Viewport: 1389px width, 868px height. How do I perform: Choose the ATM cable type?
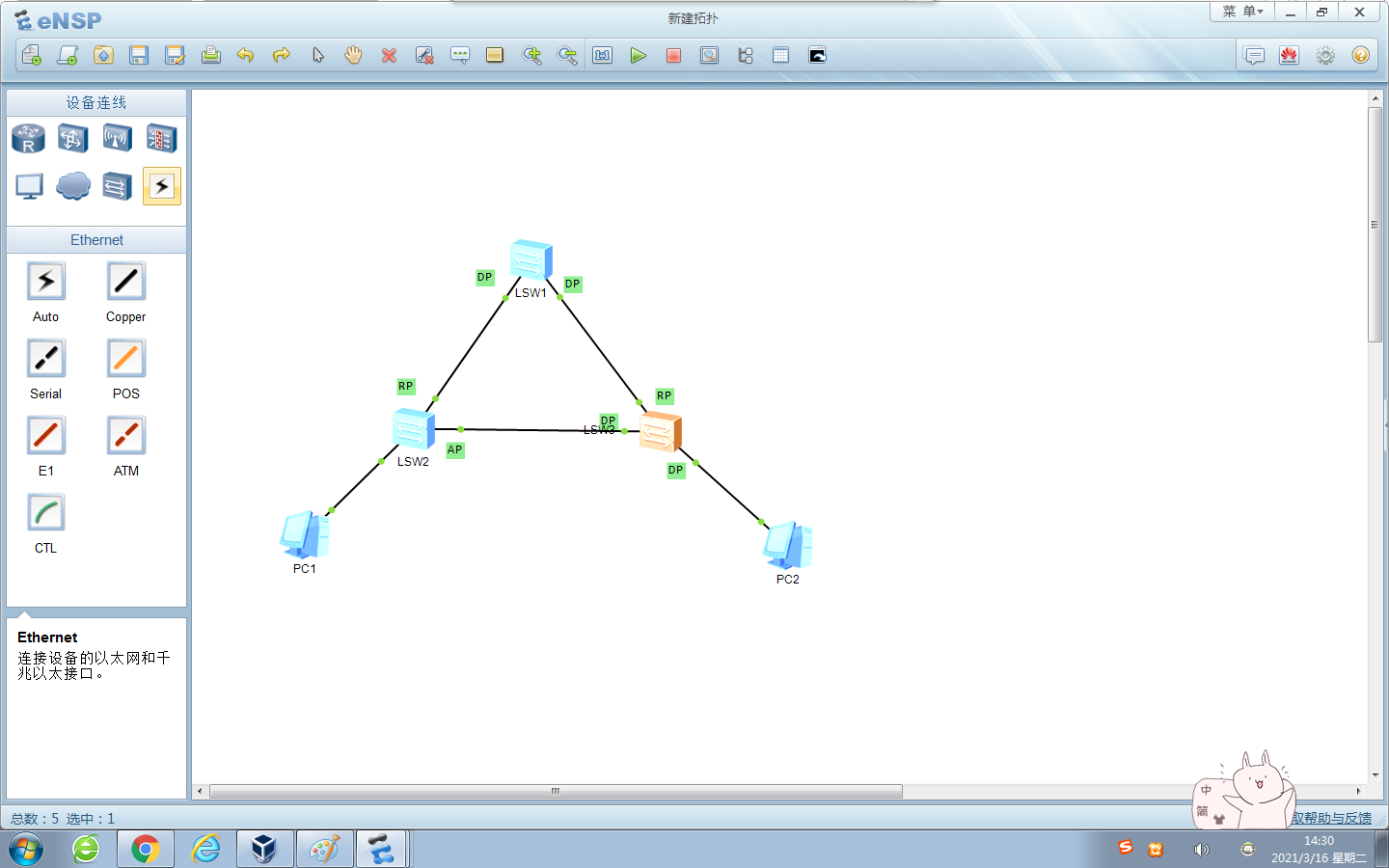pos(126,436)
